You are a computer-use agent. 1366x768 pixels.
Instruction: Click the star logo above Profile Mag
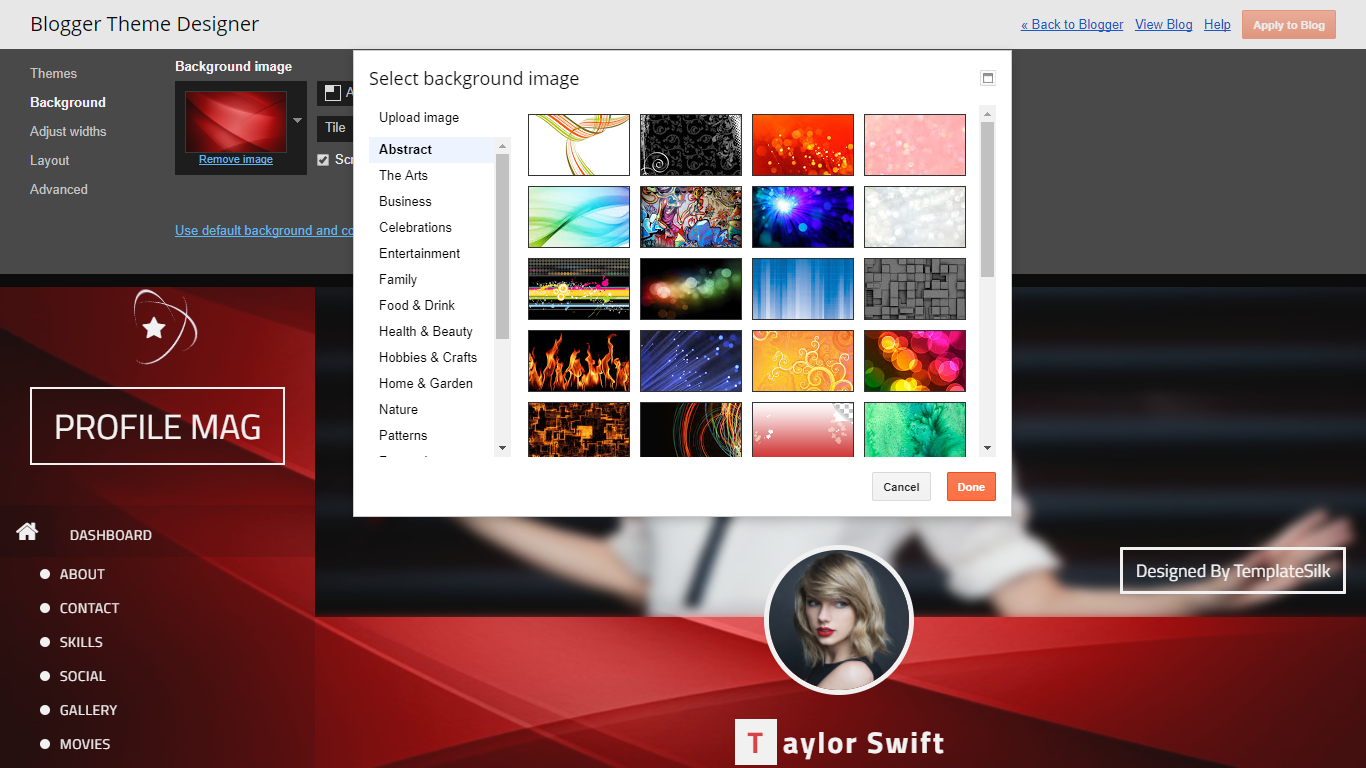tap(159, 326)
